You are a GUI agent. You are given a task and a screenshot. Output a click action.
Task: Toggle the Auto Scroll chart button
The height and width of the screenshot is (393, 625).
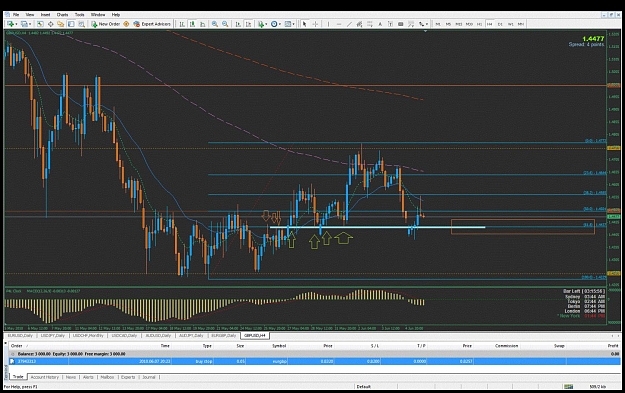pos(238,24)
